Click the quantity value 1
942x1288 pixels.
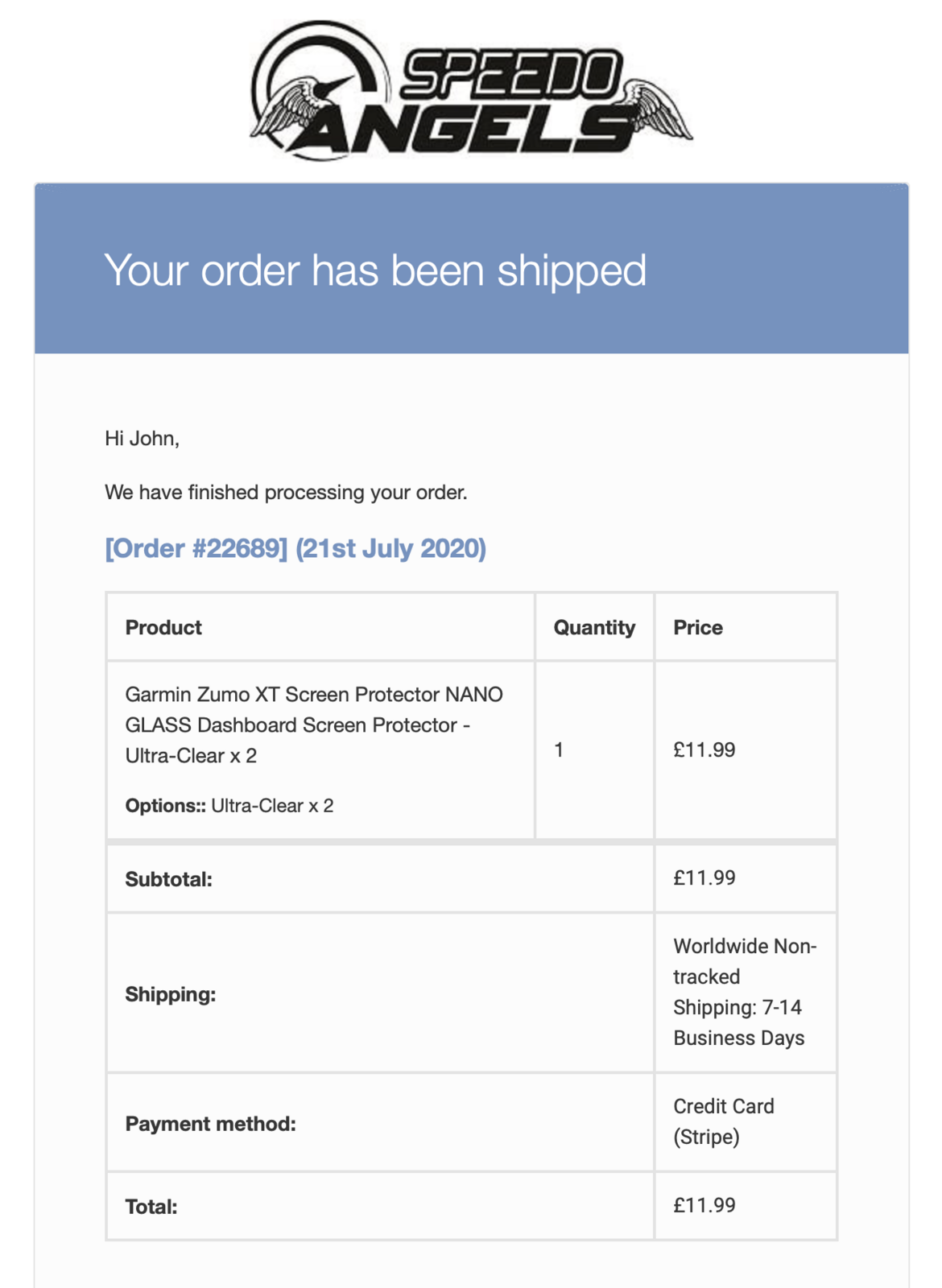[559, 750]
